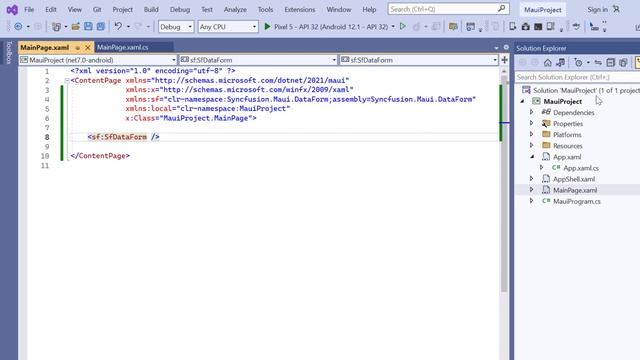Open the Android Device Manager icon

coord(513,27)
